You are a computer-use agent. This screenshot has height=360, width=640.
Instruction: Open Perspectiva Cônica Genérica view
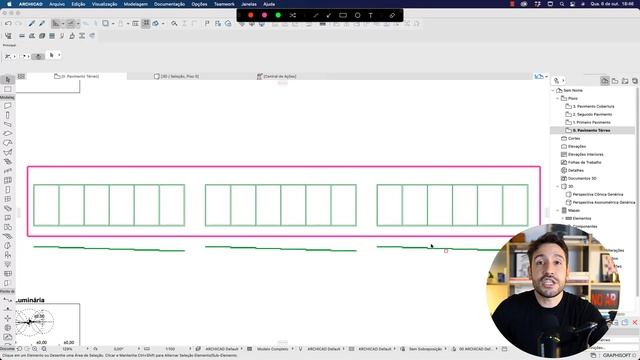[598, 195]
